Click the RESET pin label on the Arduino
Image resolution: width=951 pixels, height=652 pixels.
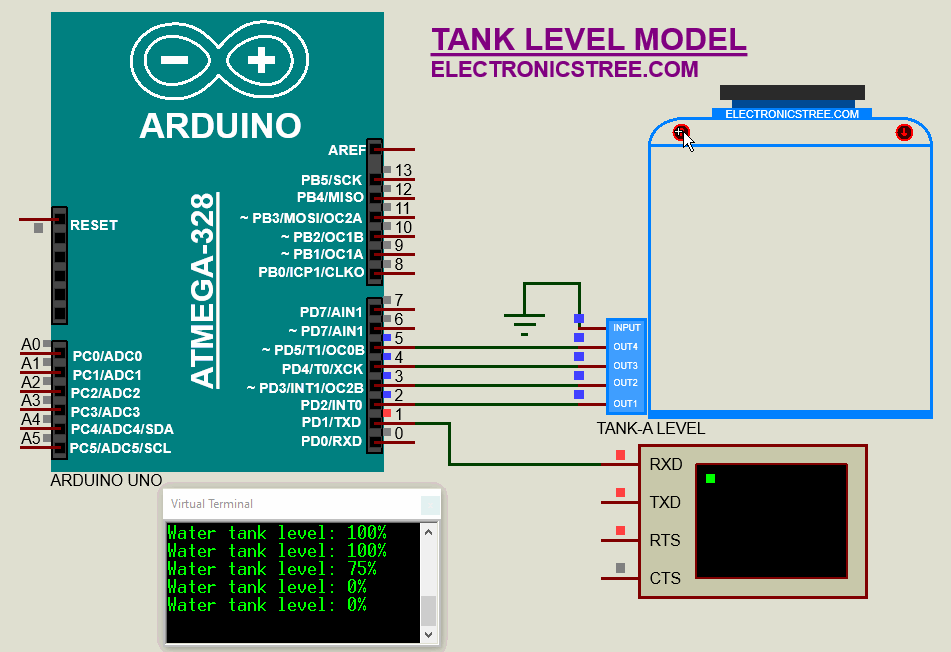click(93, 225)
